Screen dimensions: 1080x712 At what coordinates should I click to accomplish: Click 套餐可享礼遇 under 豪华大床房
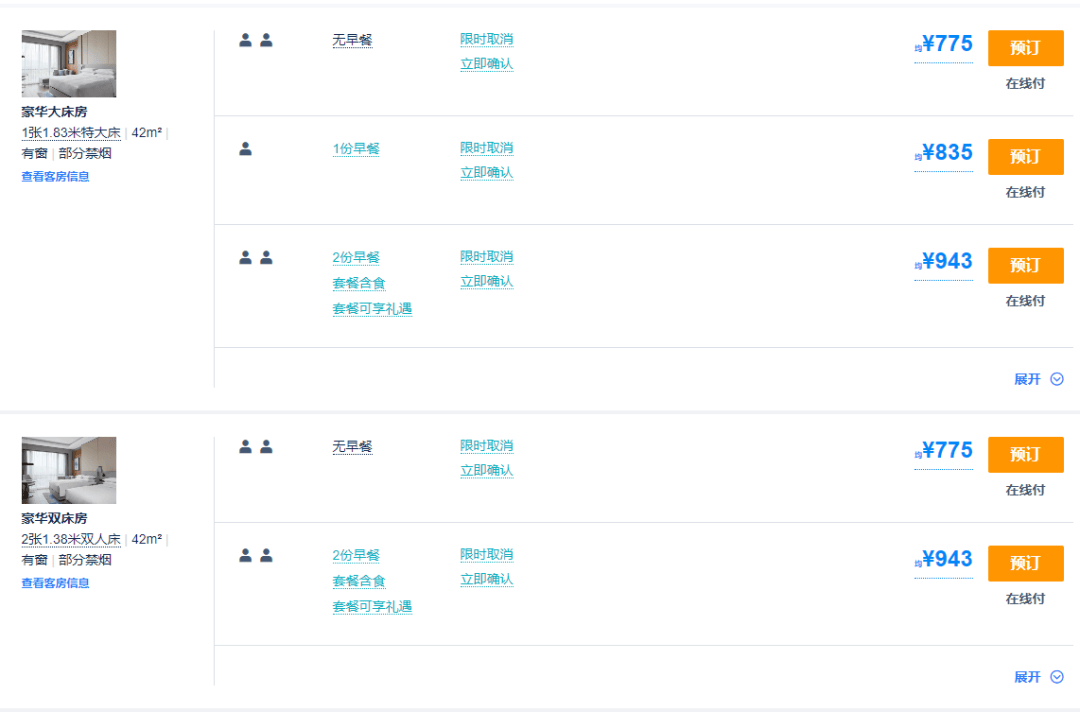(x=372, y=309)
